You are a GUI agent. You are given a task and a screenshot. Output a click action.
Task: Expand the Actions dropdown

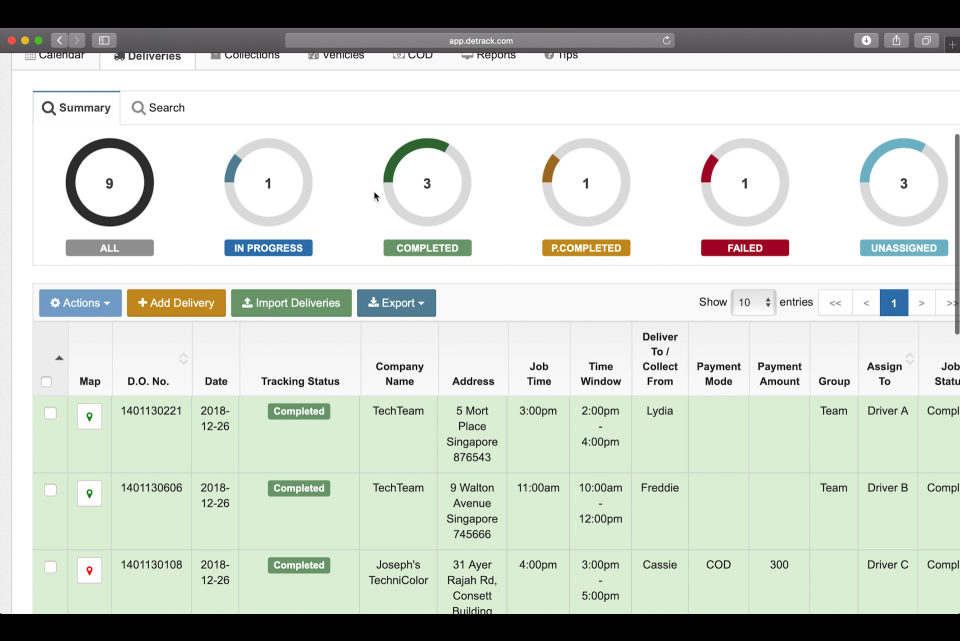pyautogui.click(x=80, y=303)
